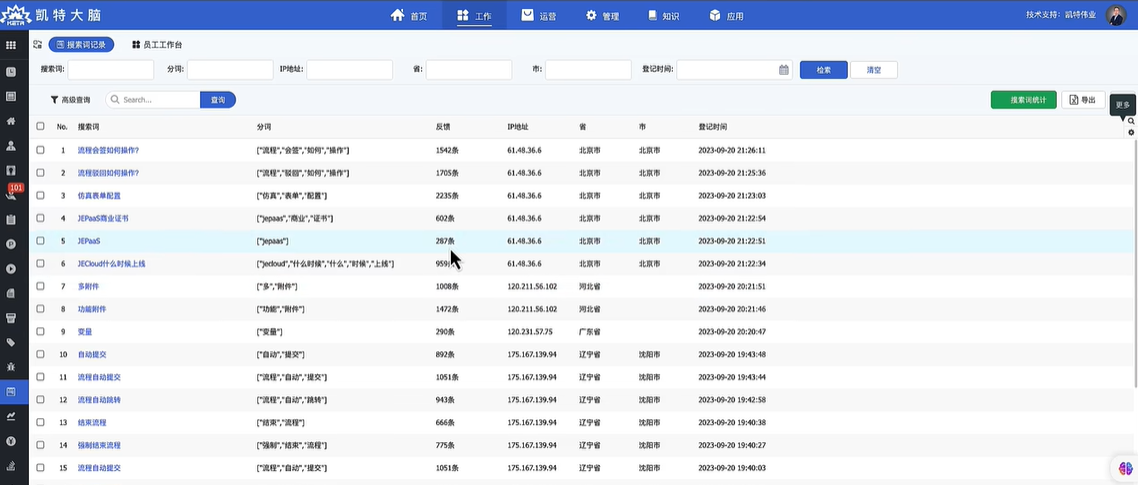The image size is (1138, 485).
Task: Focus the IP地址 input field
Action: coord(349,70)
